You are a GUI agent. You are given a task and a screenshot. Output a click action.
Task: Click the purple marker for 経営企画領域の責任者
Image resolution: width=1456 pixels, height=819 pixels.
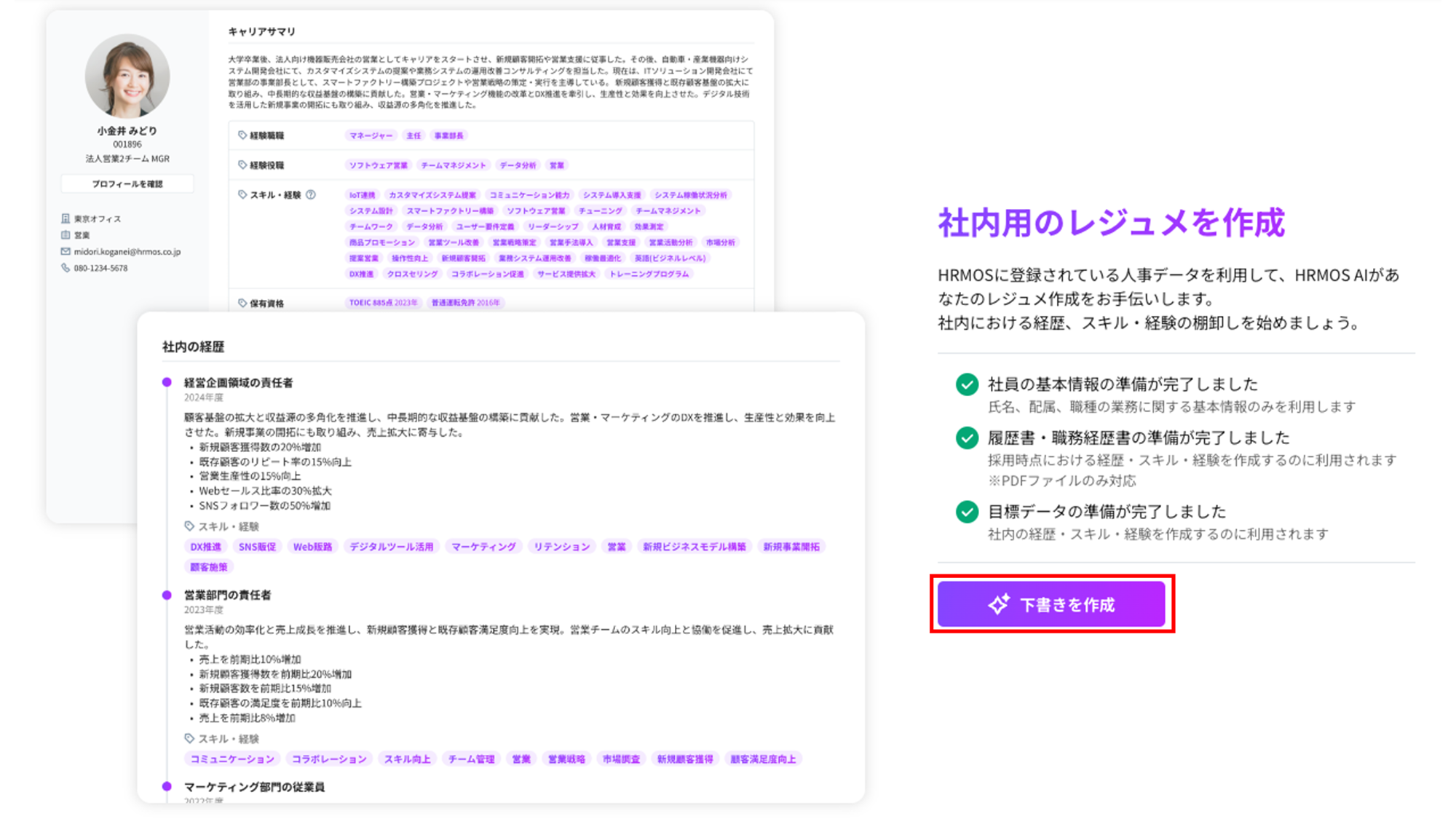[167, 382]
